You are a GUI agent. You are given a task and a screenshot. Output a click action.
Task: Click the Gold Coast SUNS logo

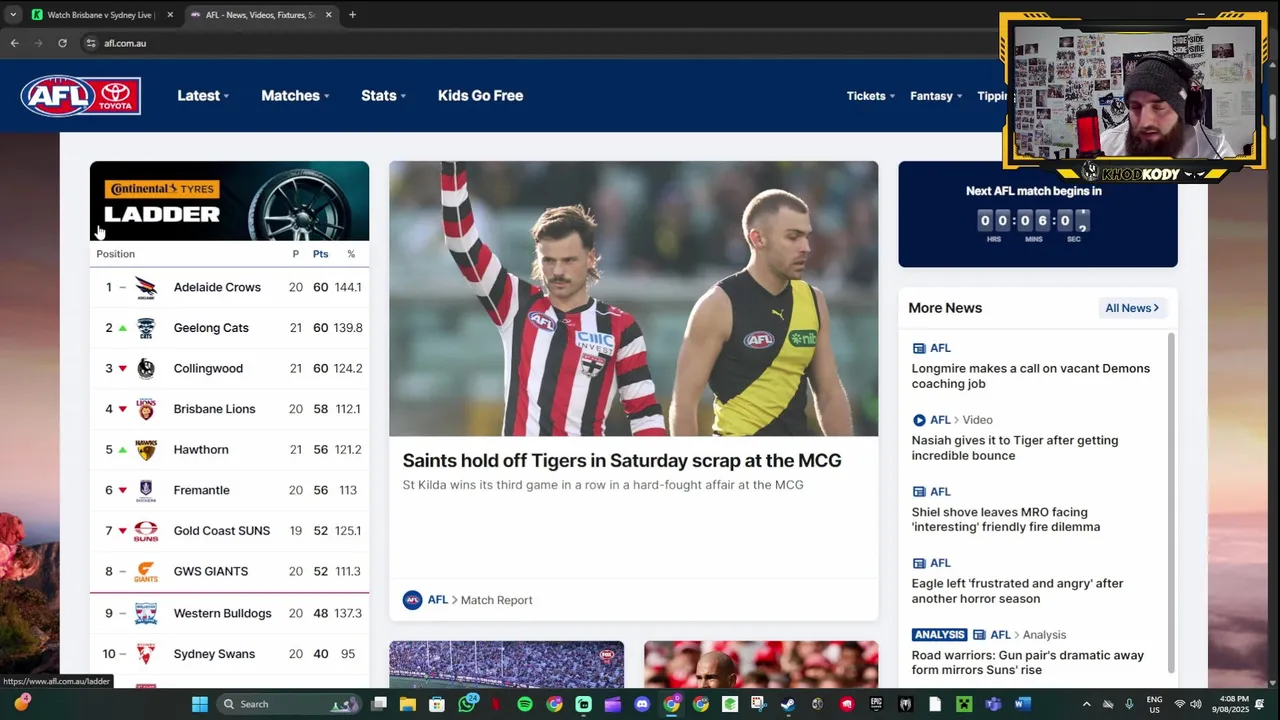[x=146, y=531]
